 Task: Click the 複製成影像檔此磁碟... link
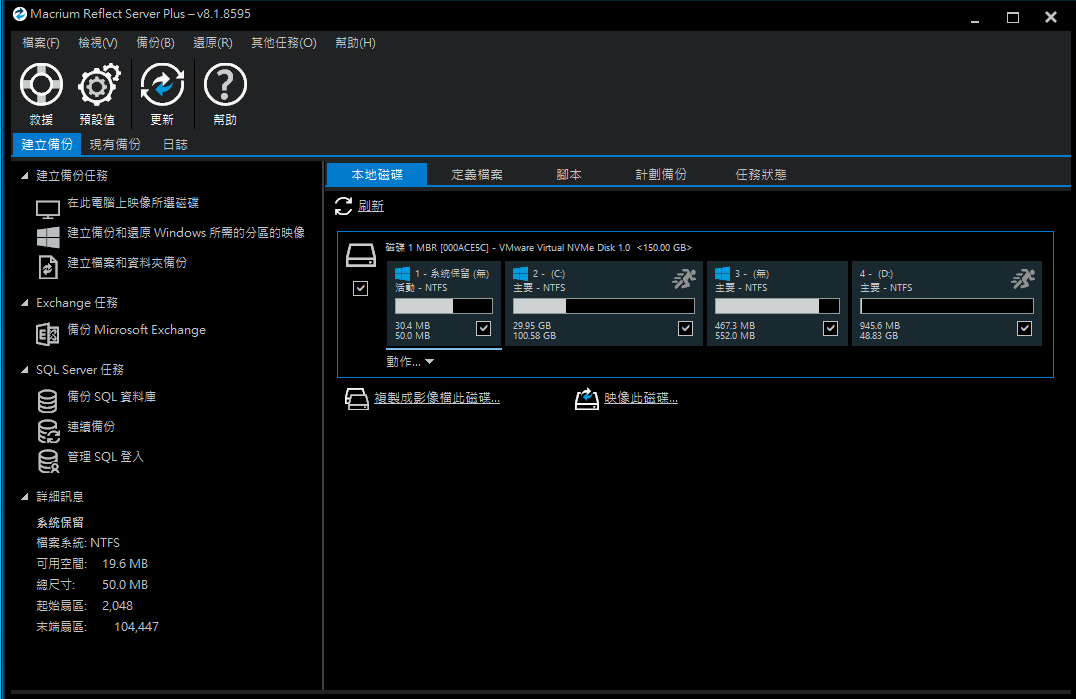(x=436, y=399)
